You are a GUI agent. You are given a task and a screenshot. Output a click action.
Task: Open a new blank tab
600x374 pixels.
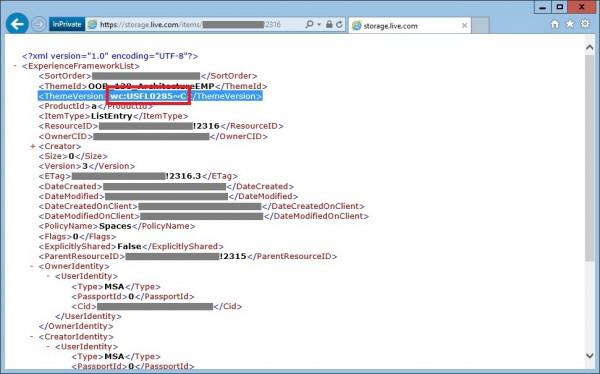[480, 25]
